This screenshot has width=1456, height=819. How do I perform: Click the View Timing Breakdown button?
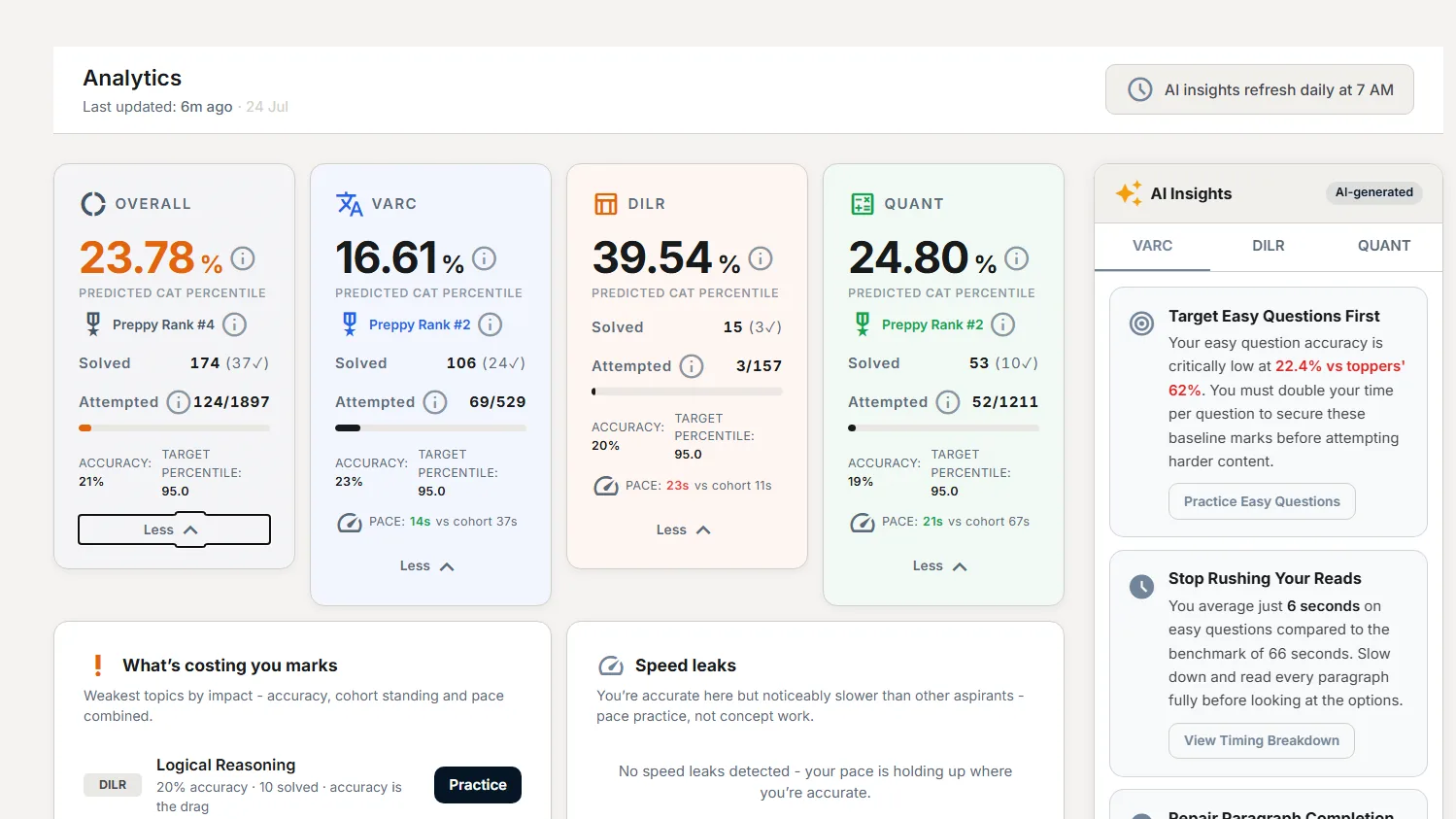pos(1262,740)
